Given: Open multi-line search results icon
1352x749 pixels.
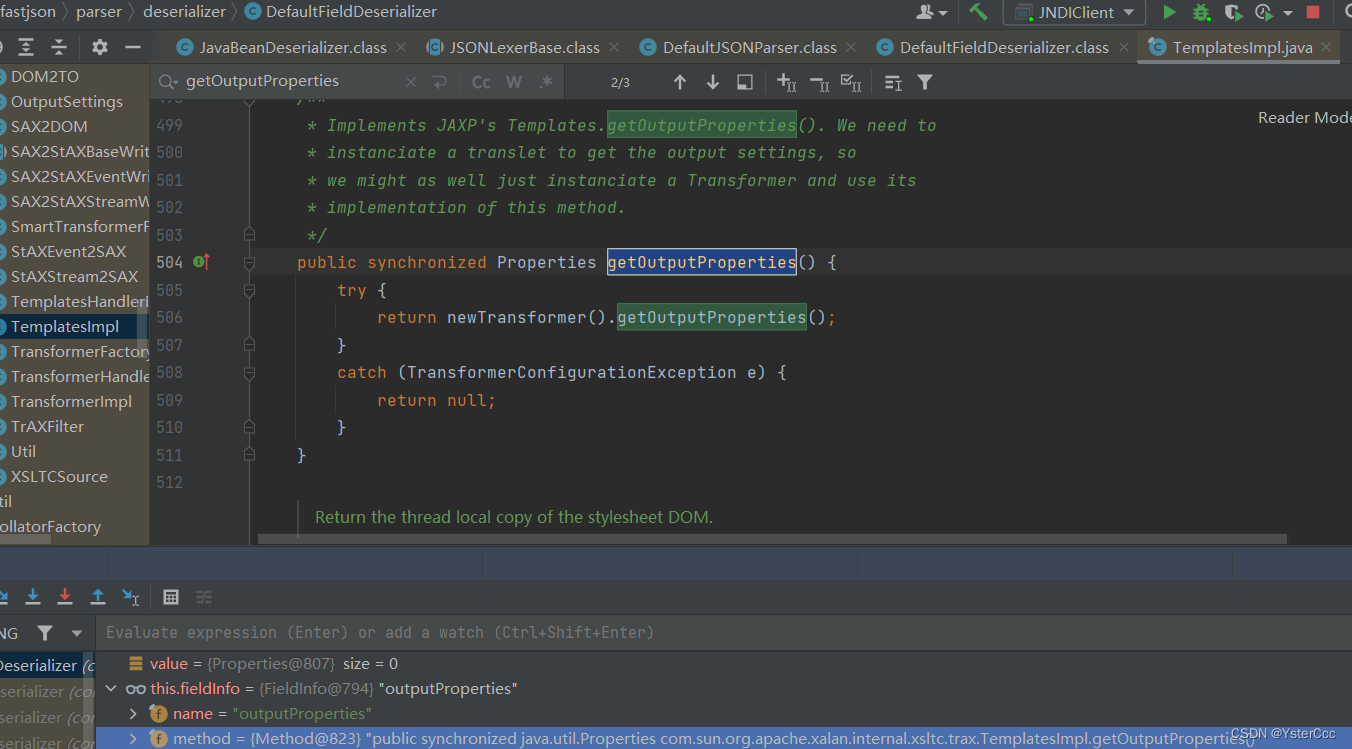Looking at the screenshot, I should coord(893,82).
